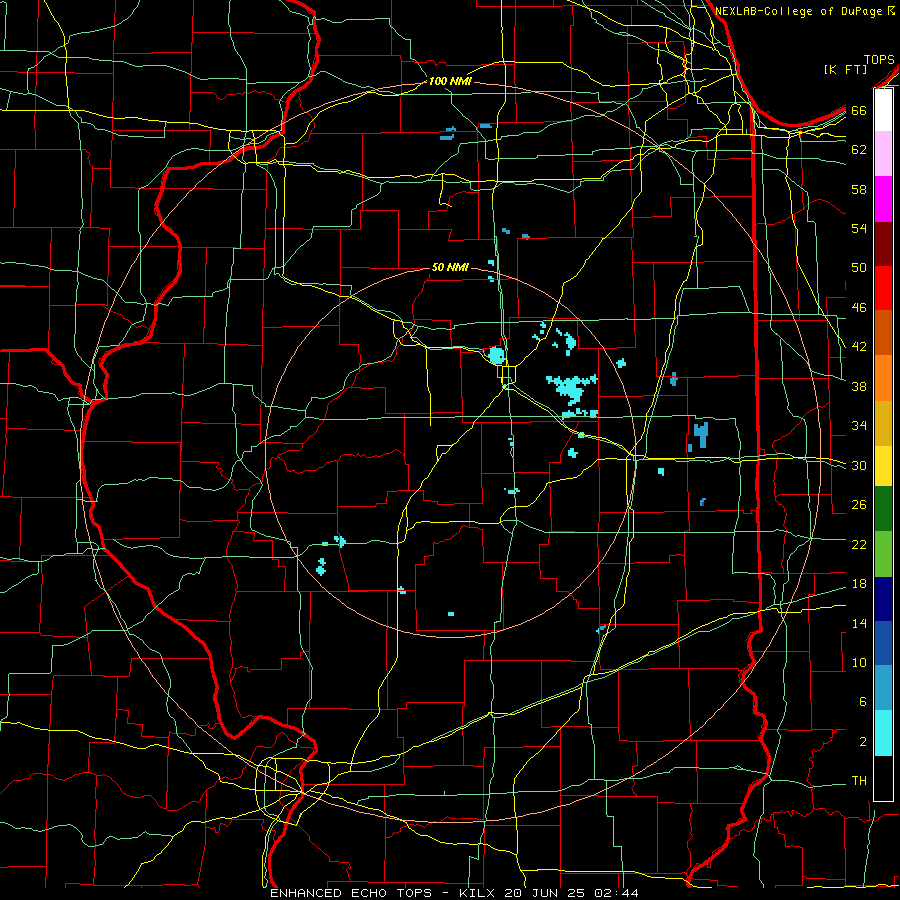Click legend value 22
Viewport: 900px width, 900px height.
859,545
